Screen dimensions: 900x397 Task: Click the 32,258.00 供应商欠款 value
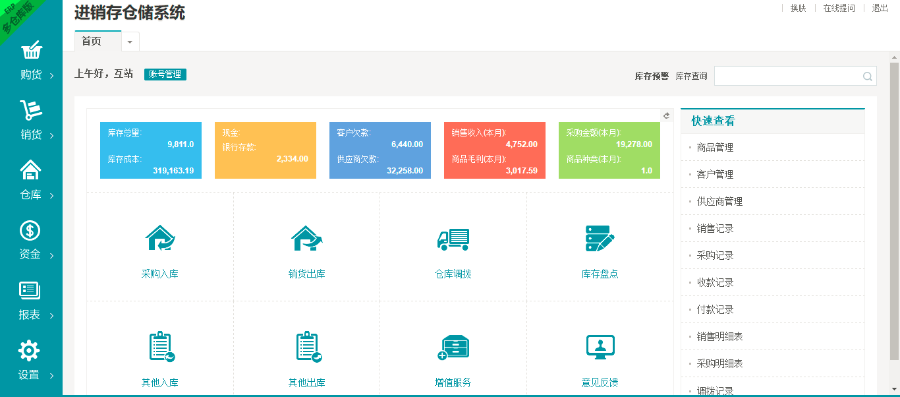click(406, 170)
